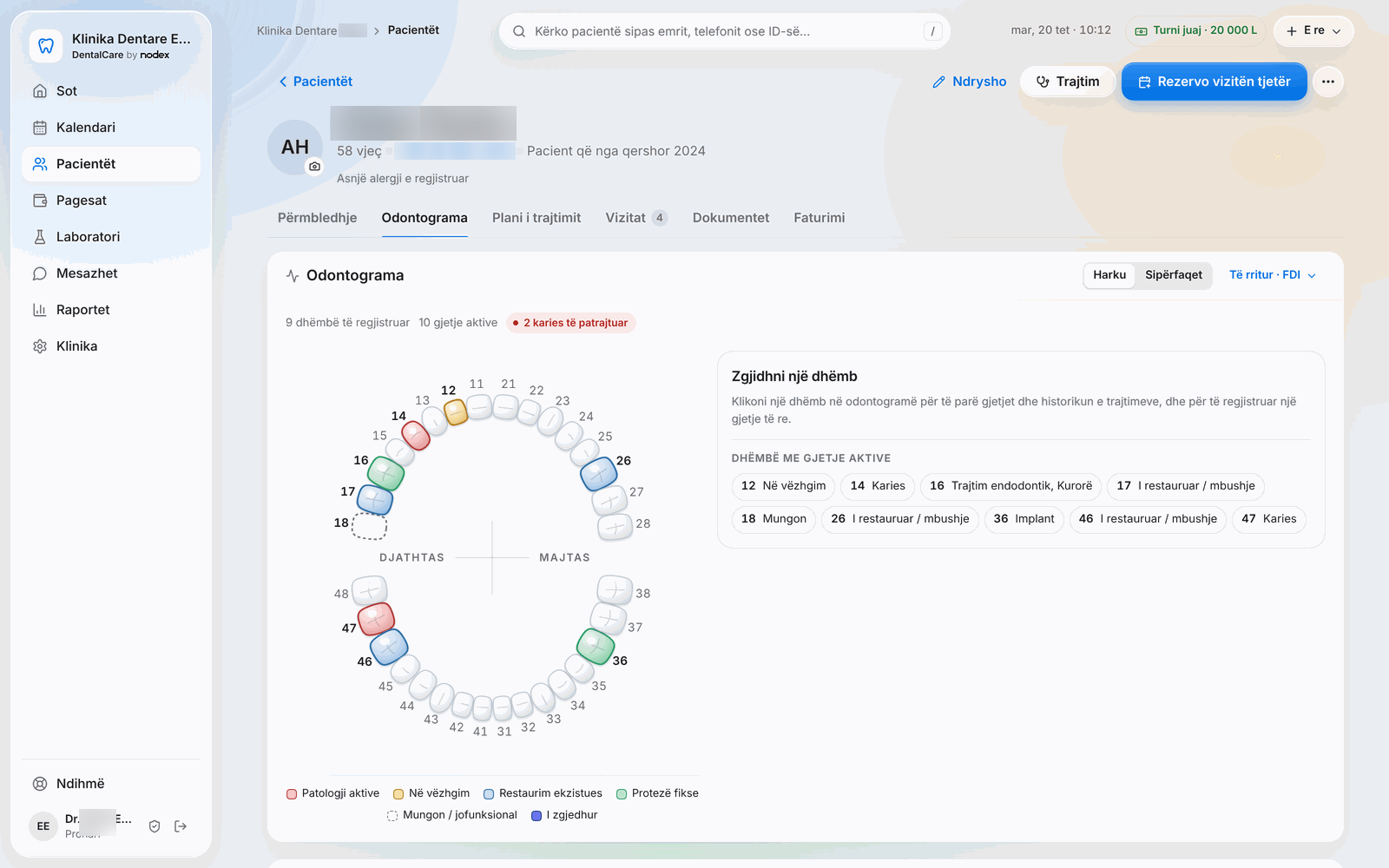The width and height of the screenshot is (1389, 868).
Task: Open Ndihmë help icon
Action: [x=40, y=784]
